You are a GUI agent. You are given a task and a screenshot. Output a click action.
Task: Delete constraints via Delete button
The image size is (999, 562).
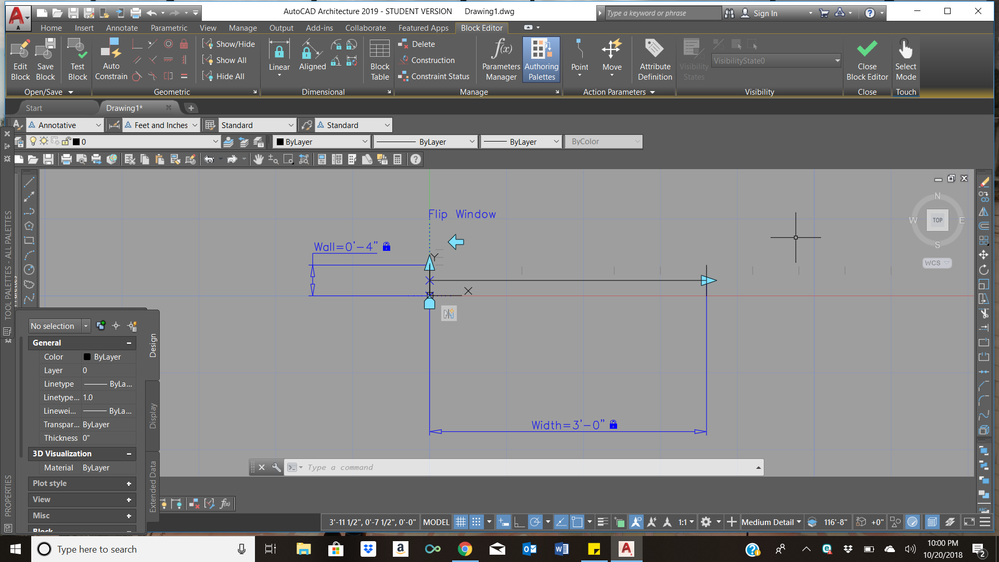(x=417, y=44)
